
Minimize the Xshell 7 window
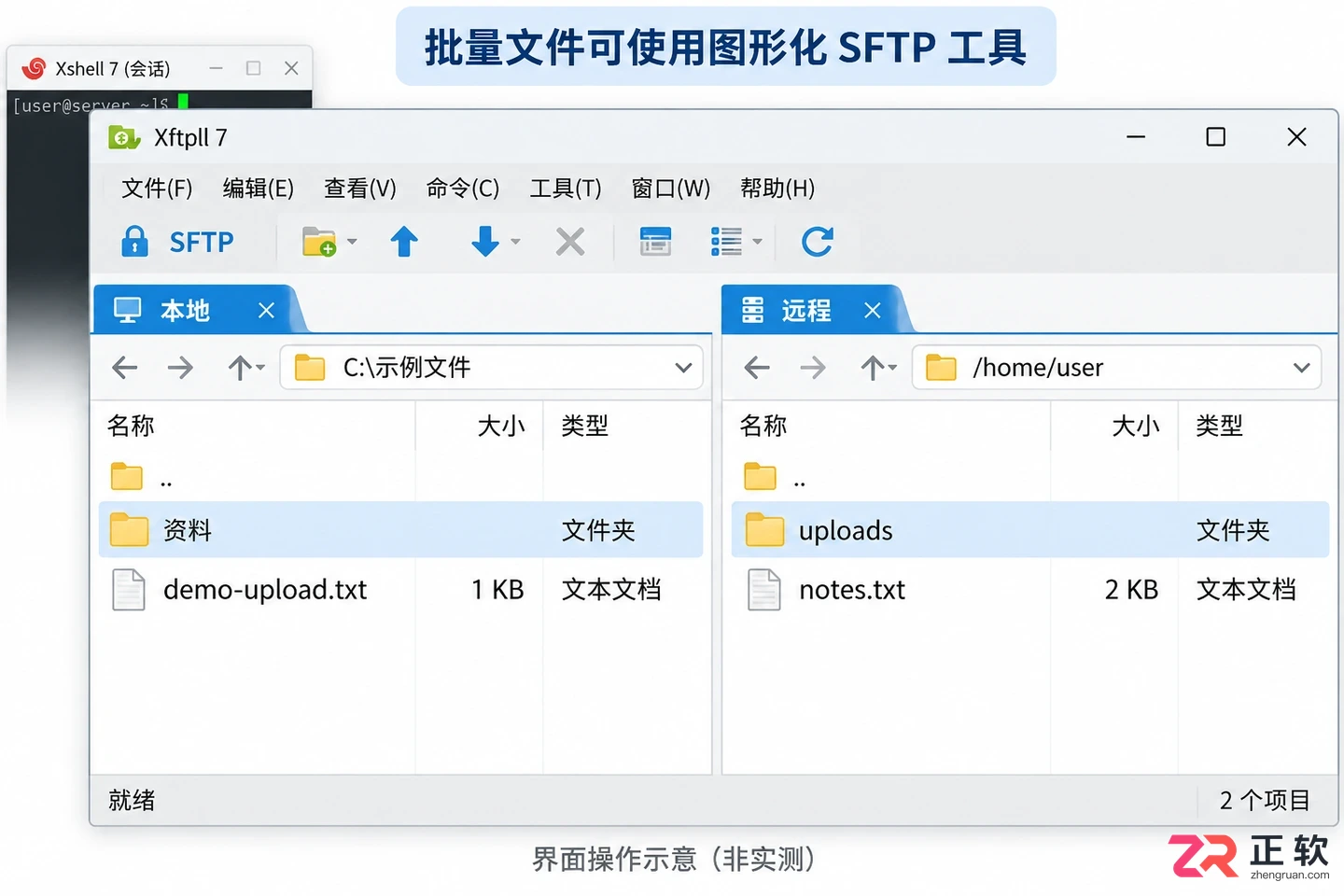pos(216,68)
